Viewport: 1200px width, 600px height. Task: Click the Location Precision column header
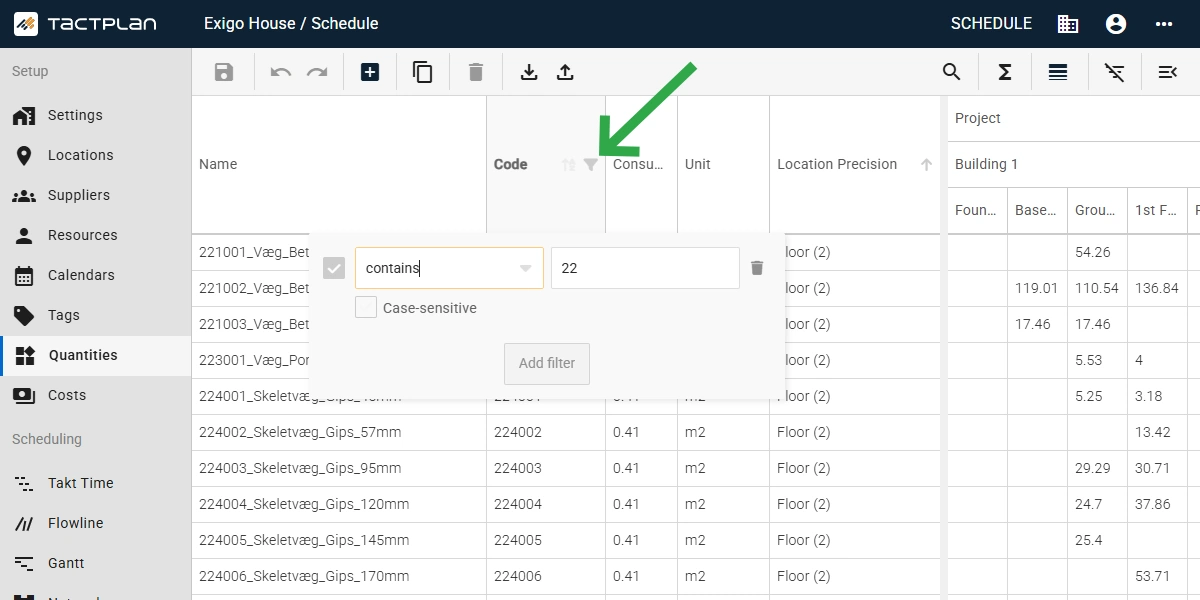tap(856, 165)
